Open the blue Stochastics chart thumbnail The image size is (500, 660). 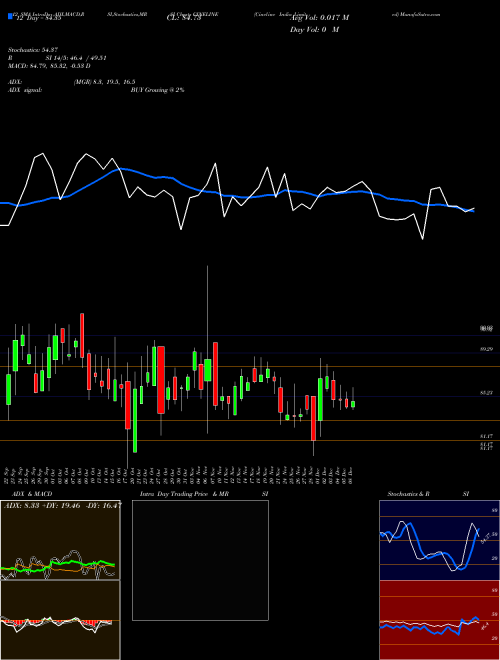tap(439, 540)
